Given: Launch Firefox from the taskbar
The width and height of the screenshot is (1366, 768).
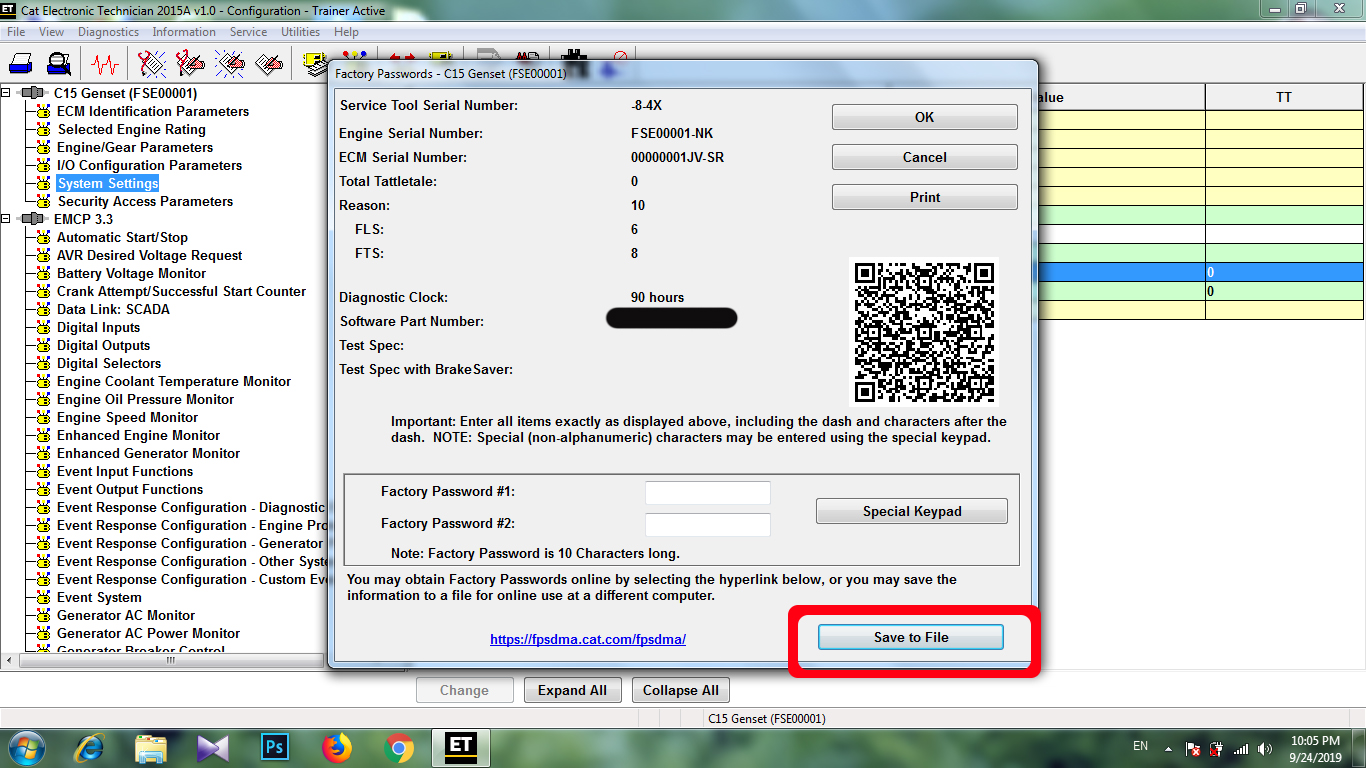Looking at the screenshot, I should 337,747.
